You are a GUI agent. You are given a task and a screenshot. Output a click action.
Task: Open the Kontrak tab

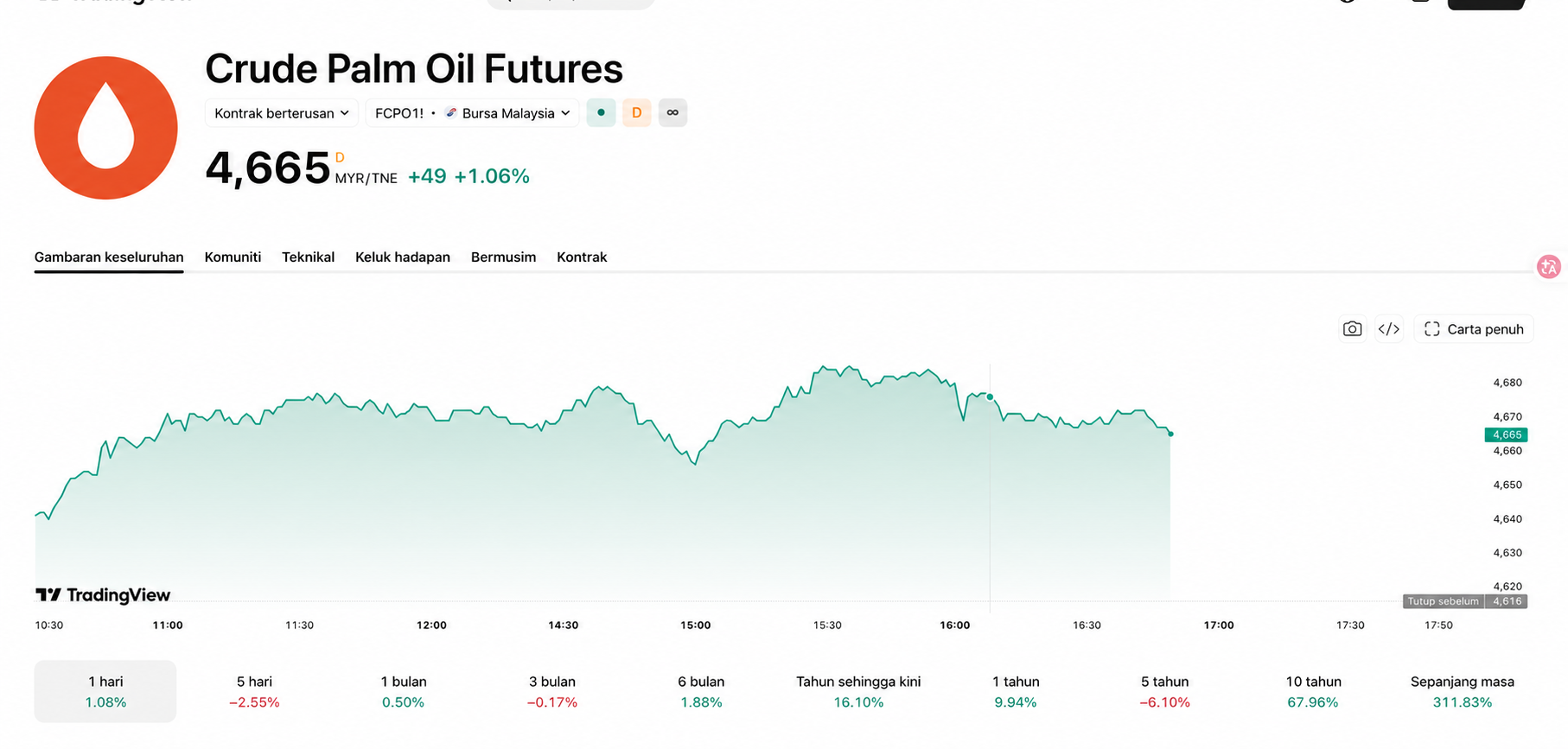(x=582, y=257)
